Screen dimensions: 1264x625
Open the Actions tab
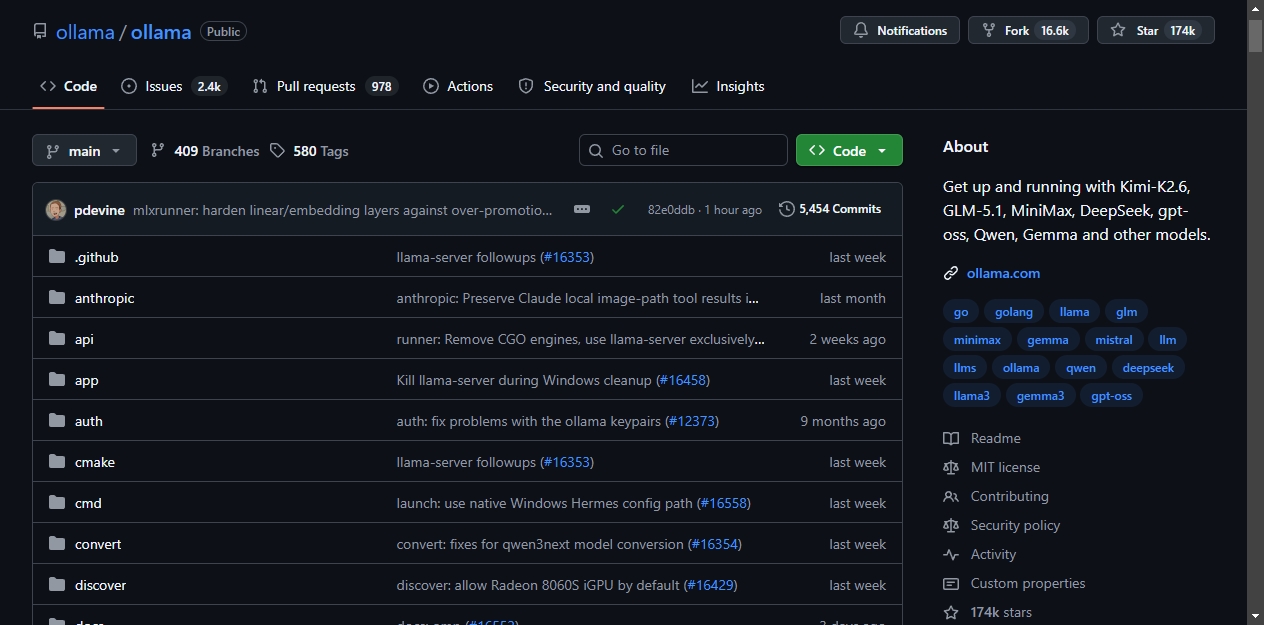tap(458, 86)
